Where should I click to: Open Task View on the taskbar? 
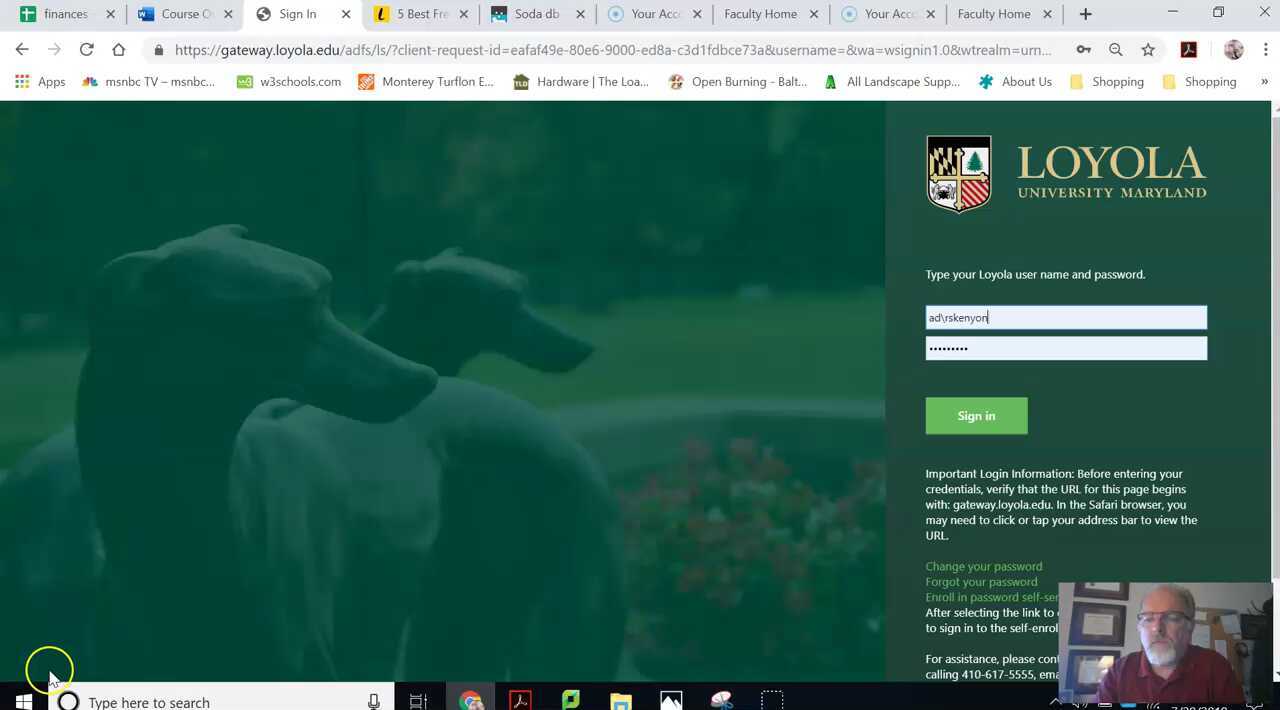419,701
